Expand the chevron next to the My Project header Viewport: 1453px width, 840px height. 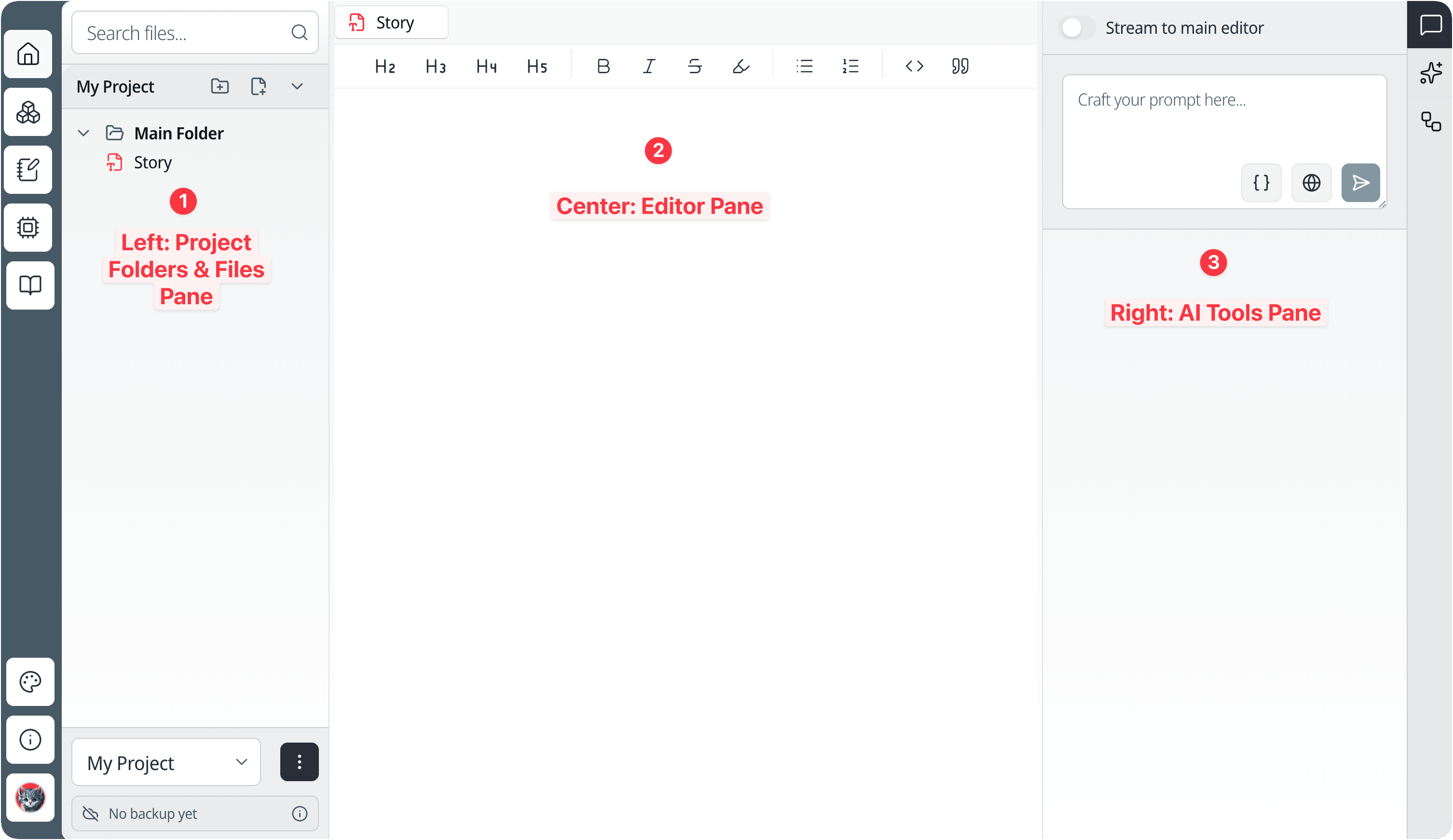tap(297, 86)
